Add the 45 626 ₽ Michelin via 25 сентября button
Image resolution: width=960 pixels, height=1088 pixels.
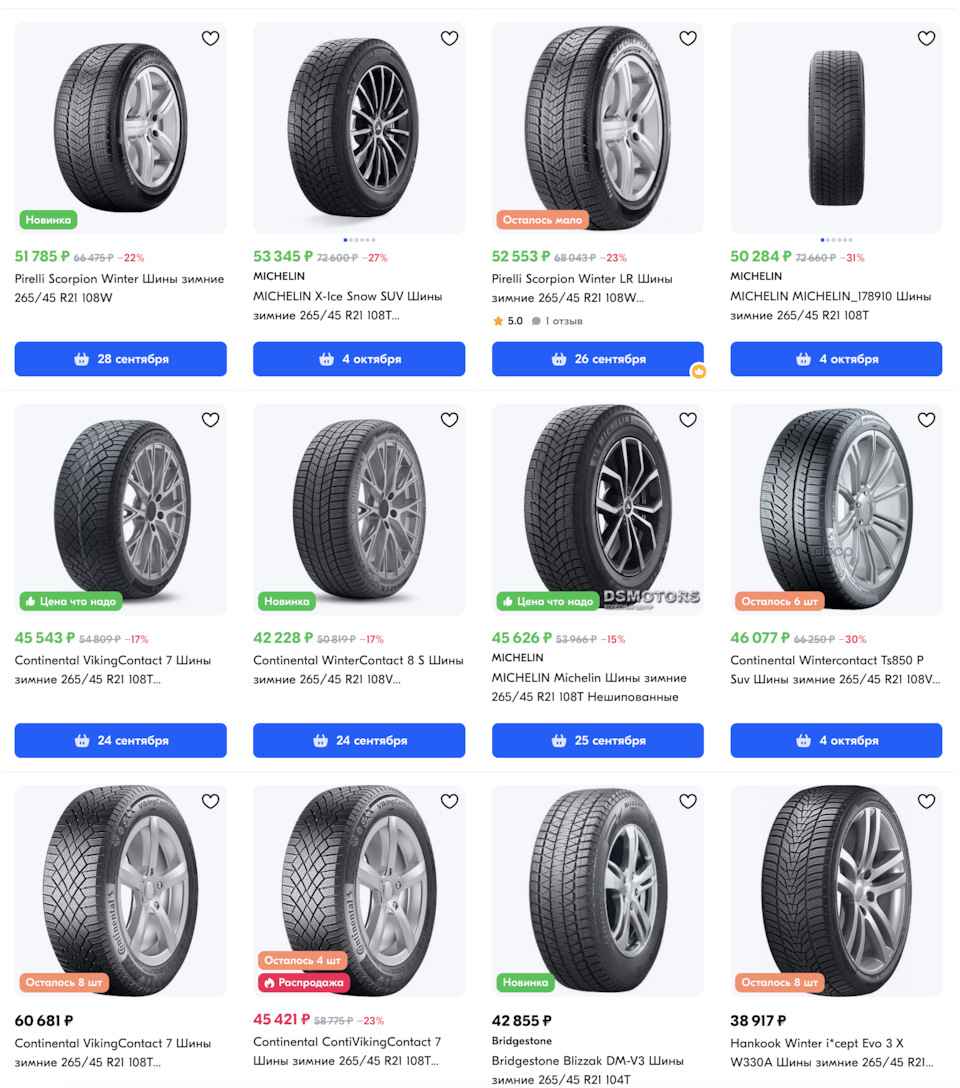[x=597, y=741]
